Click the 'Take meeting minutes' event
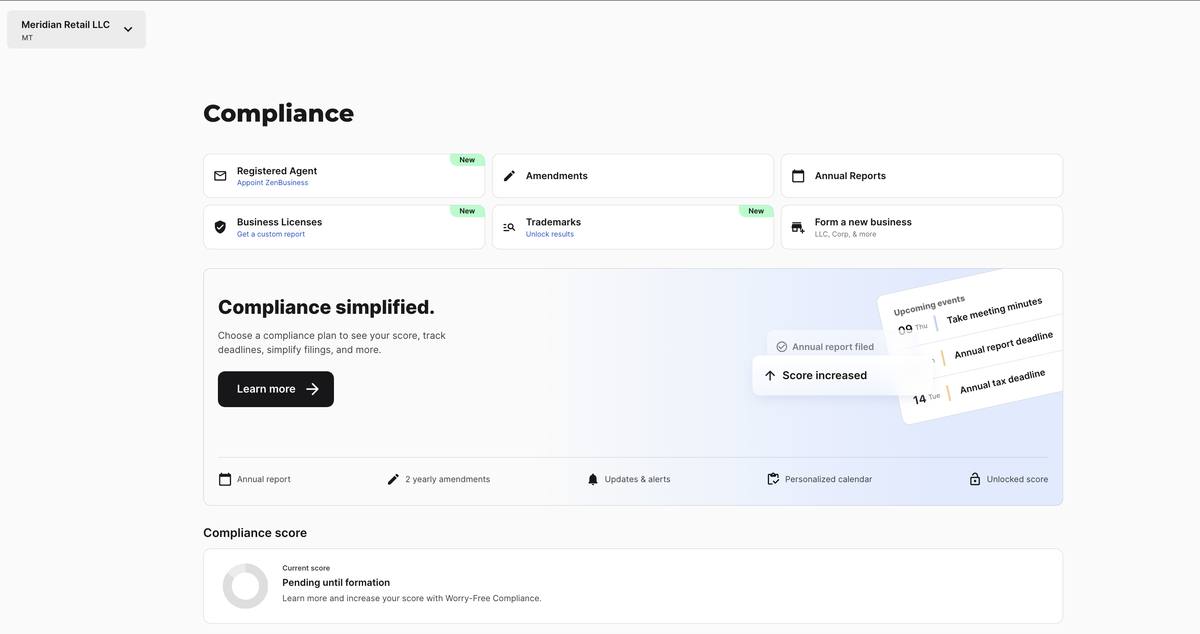Image resolution: width=1200 pixels, height=634 pixels. pos(994,310)
